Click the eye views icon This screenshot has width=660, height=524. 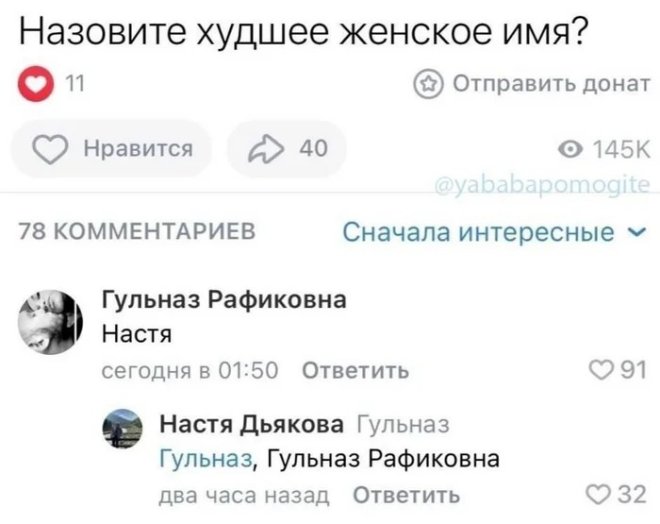573,150
